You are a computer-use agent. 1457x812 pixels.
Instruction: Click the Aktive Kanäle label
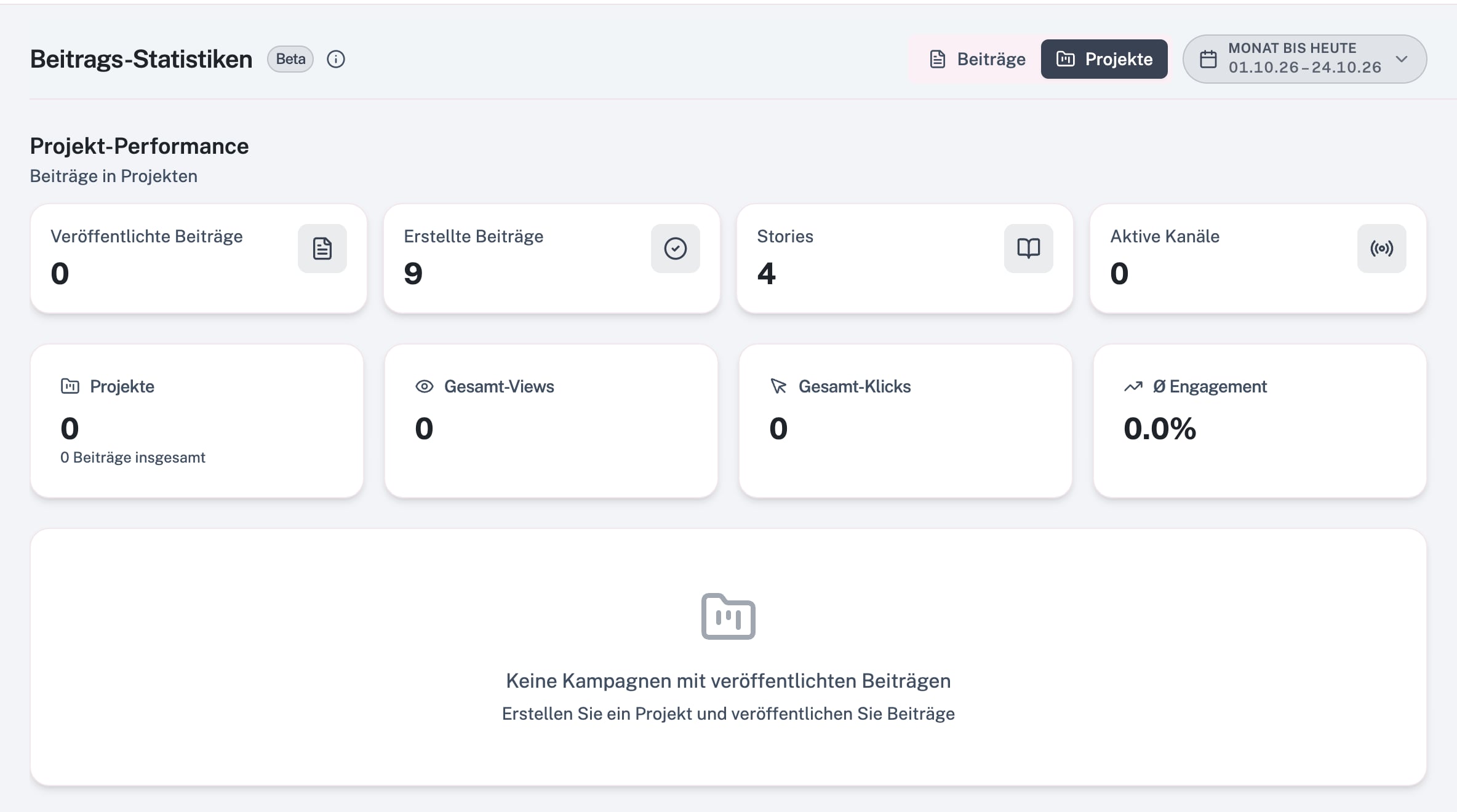1165,236
